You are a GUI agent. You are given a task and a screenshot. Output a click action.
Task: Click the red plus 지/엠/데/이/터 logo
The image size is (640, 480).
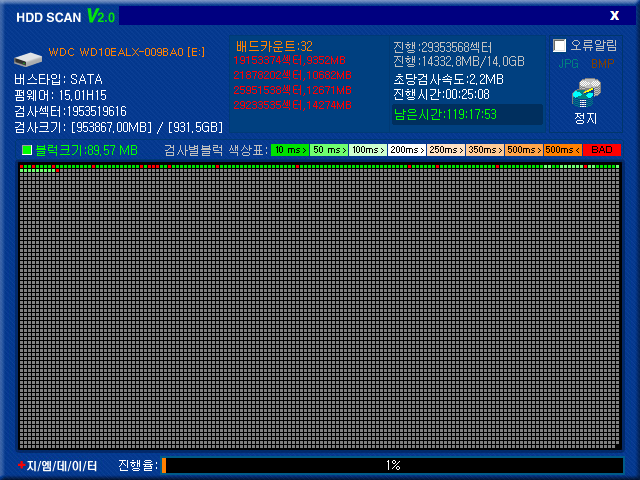tap(58, 465)
